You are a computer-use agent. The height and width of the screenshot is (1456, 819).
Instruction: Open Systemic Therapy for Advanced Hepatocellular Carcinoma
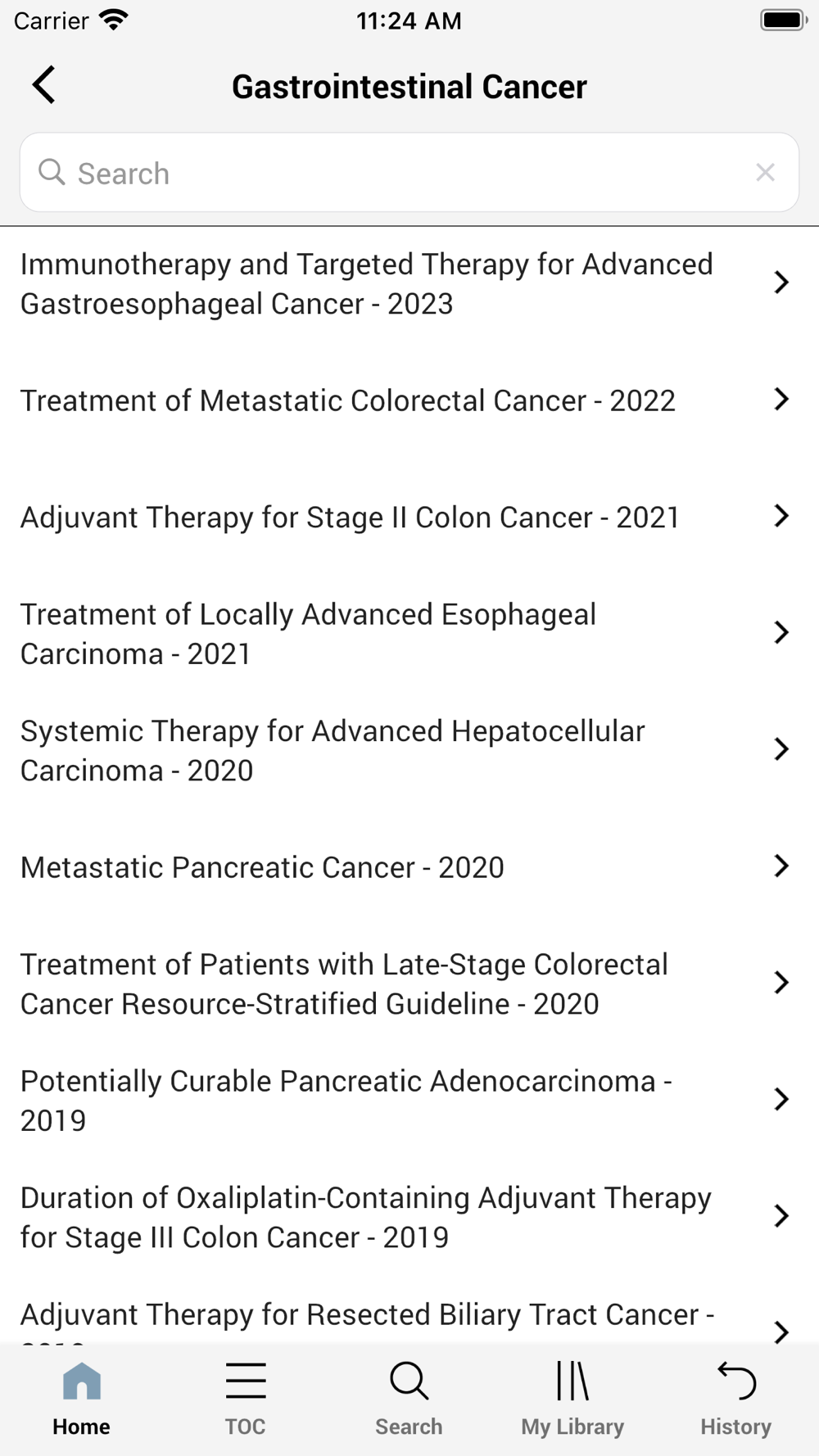(409, 751)
